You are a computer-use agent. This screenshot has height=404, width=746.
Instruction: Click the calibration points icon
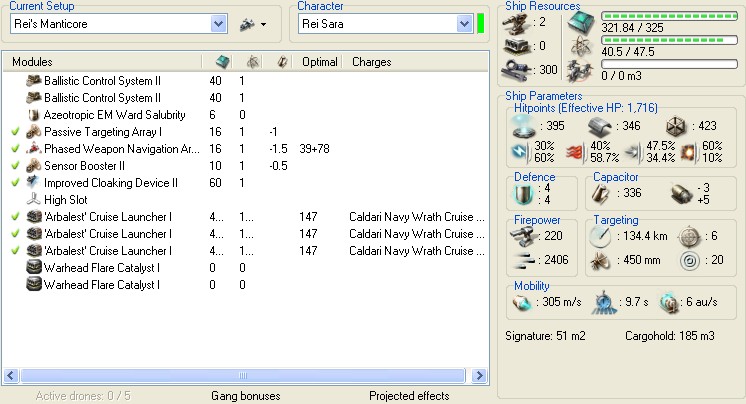pos(516,70)
